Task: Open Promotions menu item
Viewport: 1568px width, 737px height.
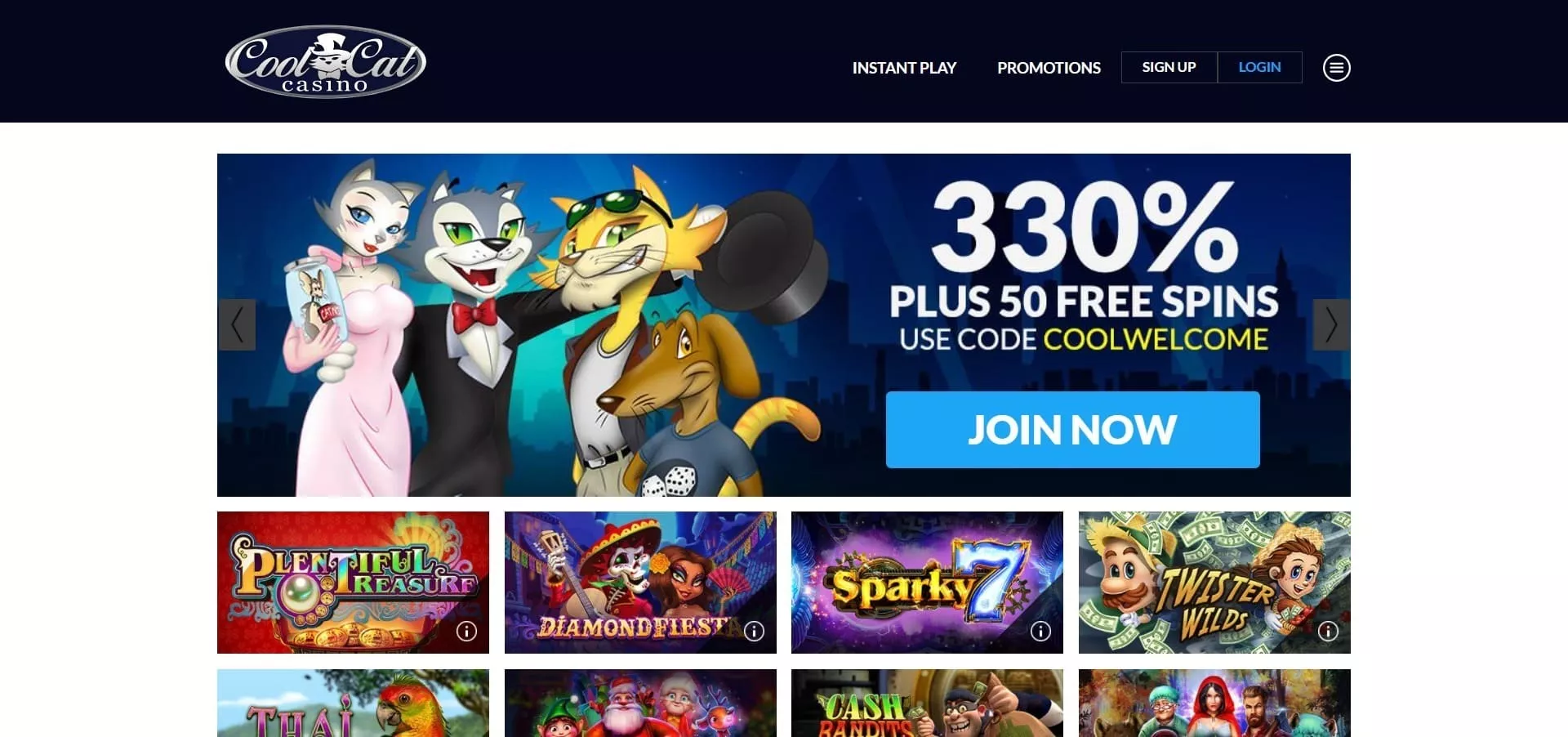Action: click(x=1049, y=68)
